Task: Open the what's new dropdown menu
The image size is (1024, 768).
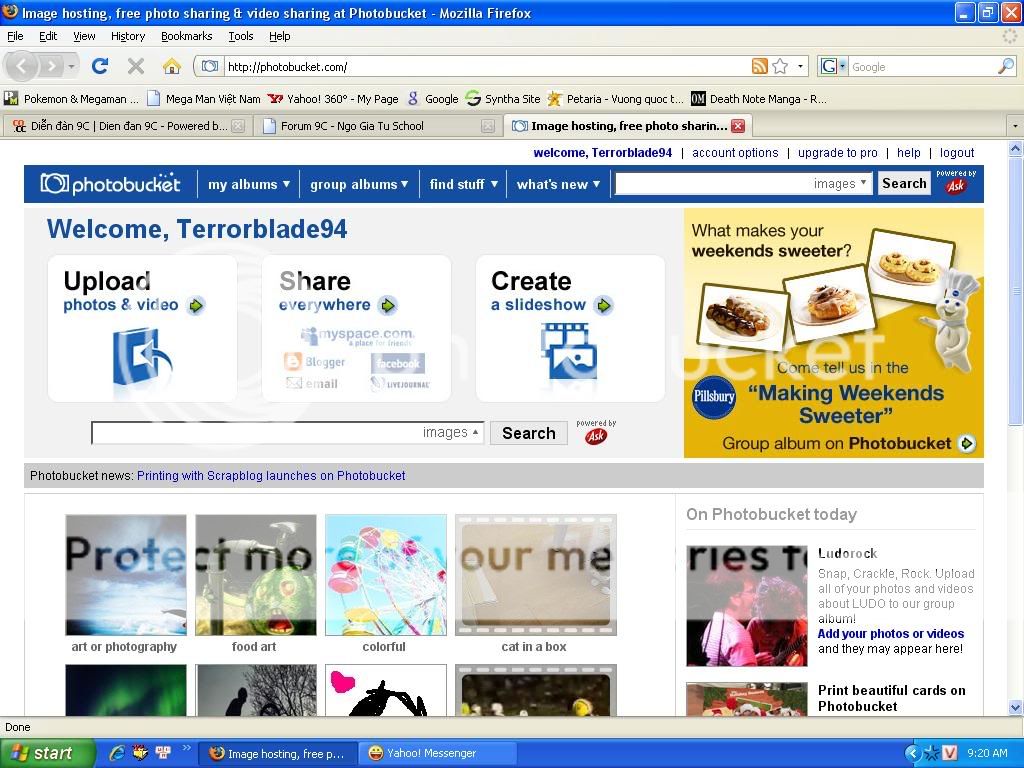Action: (558, 184)
